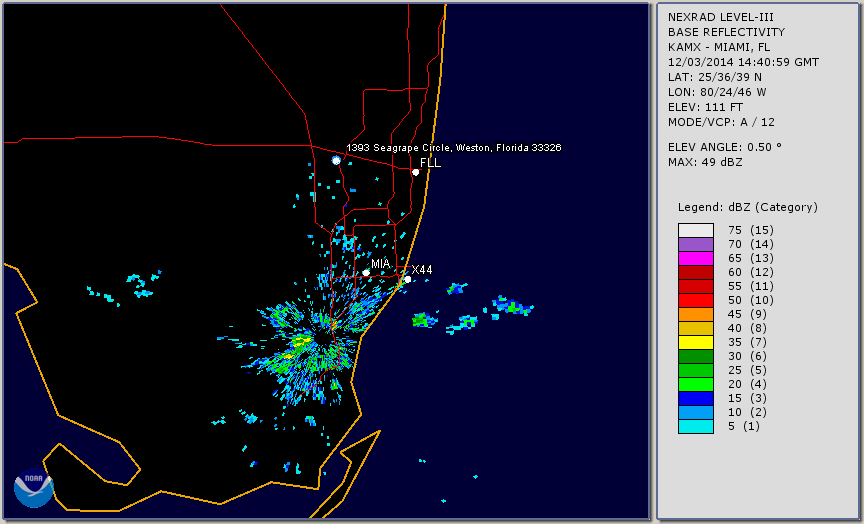This screenshot has height=524, width=864.
Task: Click the 'ELEV ANGLE: 0.50 °' text
Action: [x=725, y=147]
